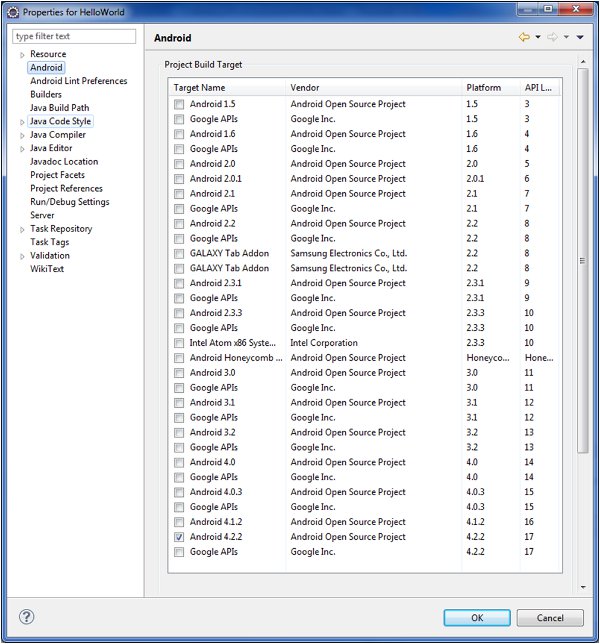Select the Android 2.0 row name
Viewport: 600px width, 644px height.
(212, 163)
